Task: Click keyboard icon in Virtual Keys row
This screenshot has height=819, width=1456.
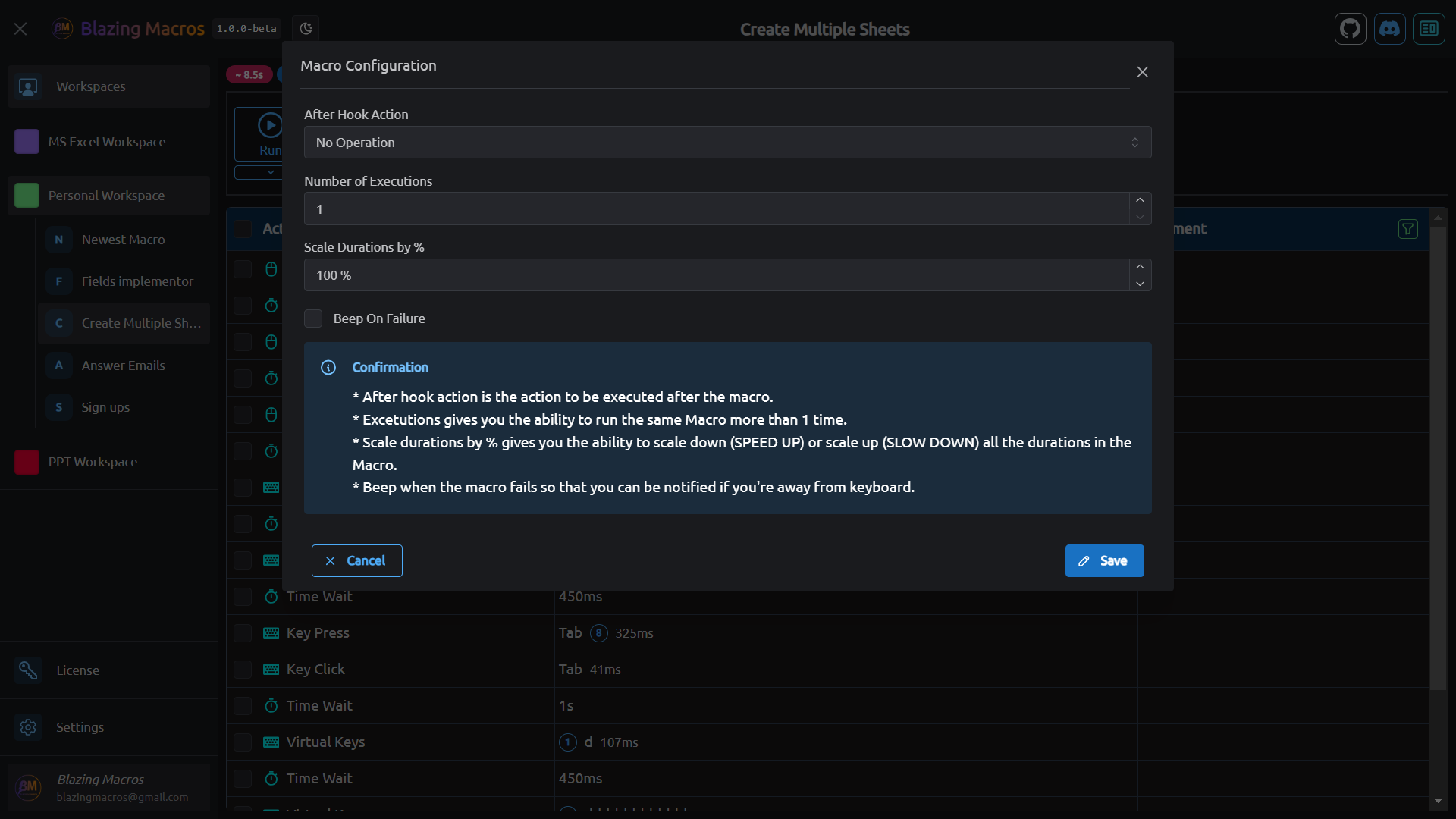Action: pos(271,742)
